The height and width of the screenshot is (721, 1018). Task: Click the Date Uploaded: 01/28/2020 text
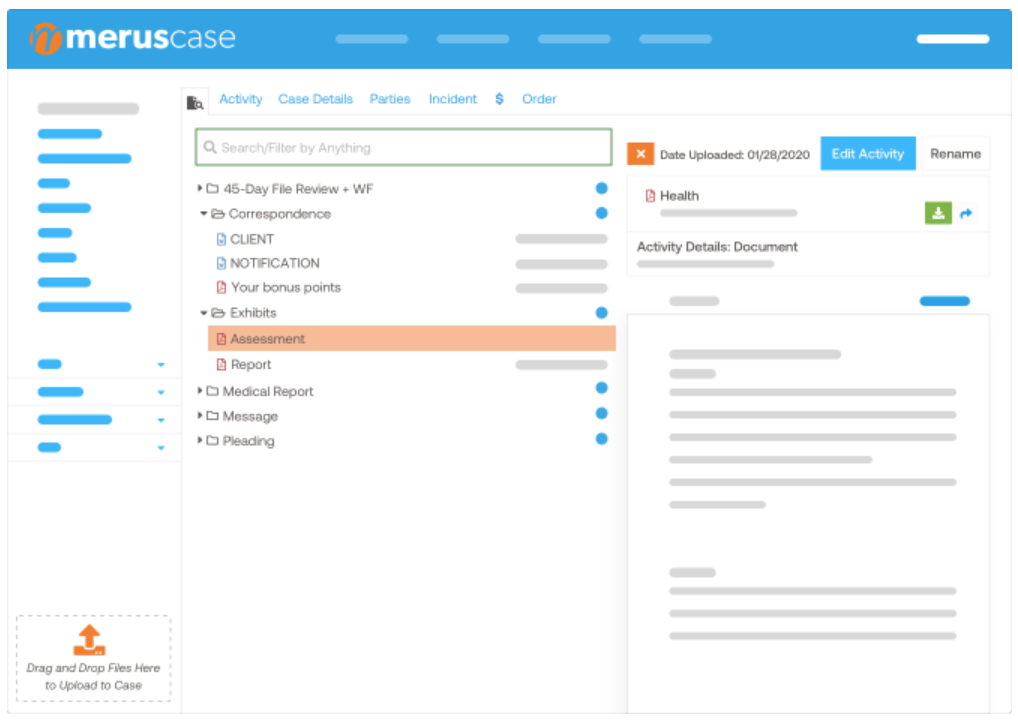coord(735,154)
